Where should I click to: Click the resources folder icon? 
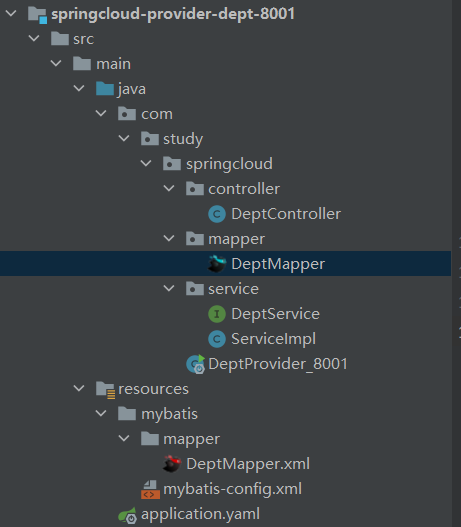tap(105, 390)
